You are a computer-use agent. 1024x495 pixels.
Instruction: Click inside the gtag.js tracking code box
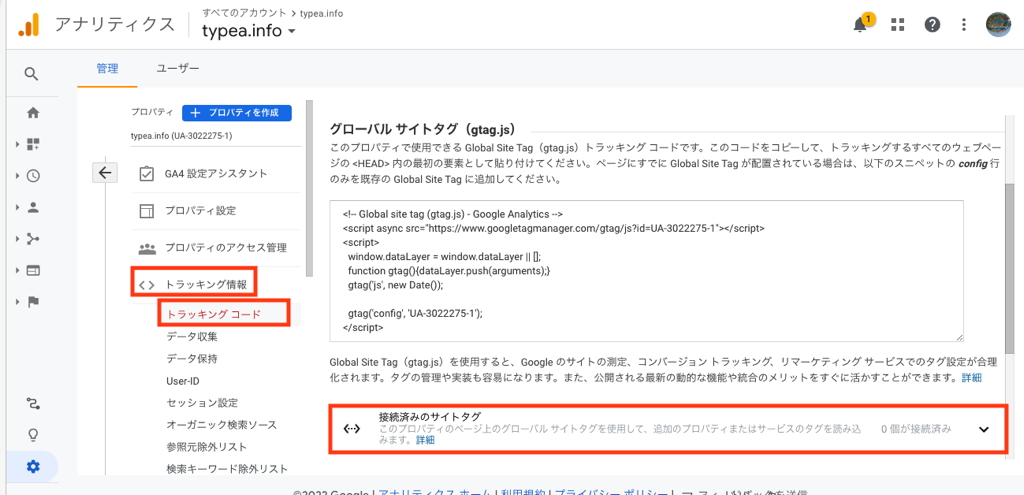tap(646, 270)
